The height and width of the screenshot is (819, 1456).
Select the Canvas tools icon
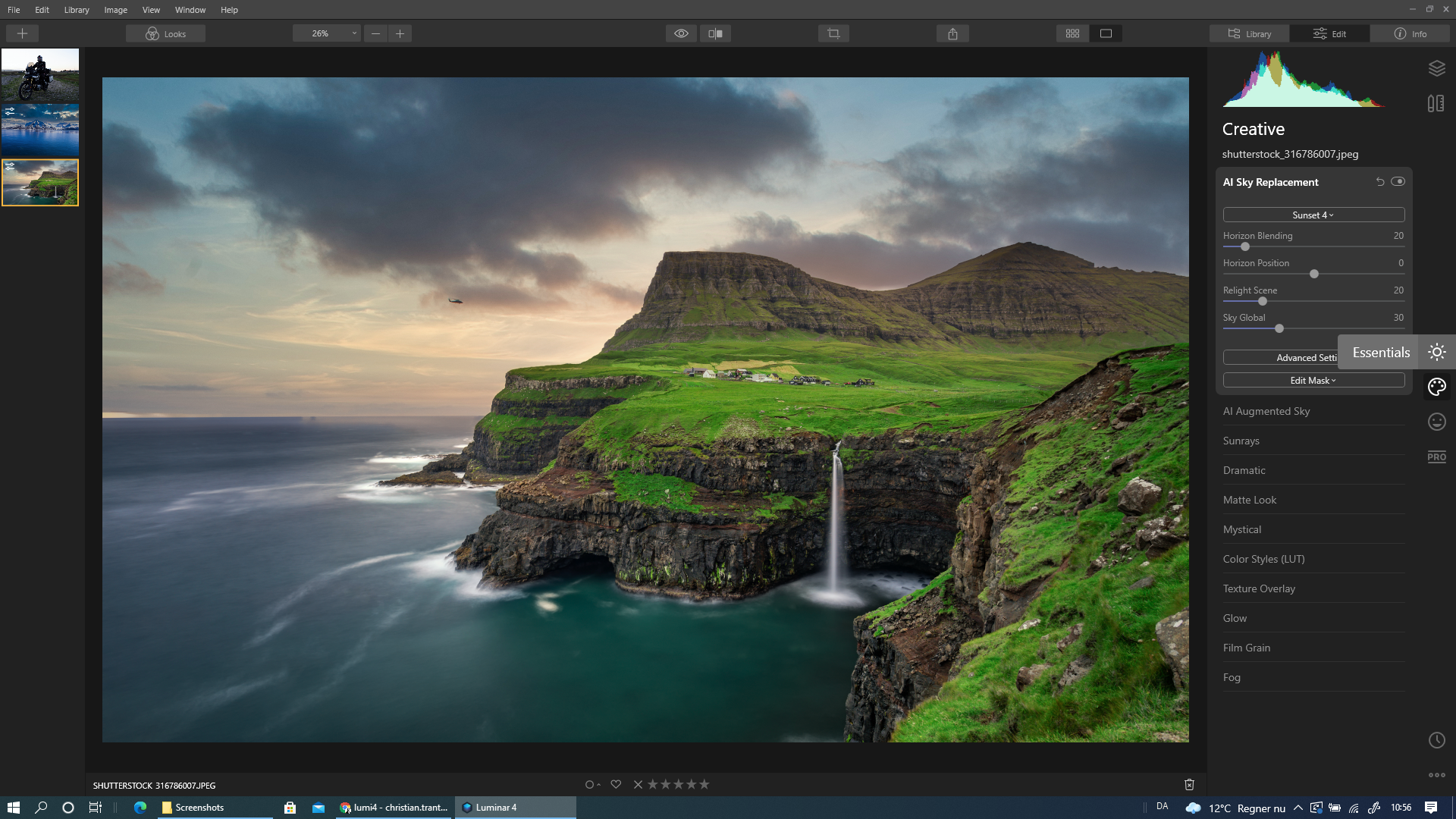1437,102
